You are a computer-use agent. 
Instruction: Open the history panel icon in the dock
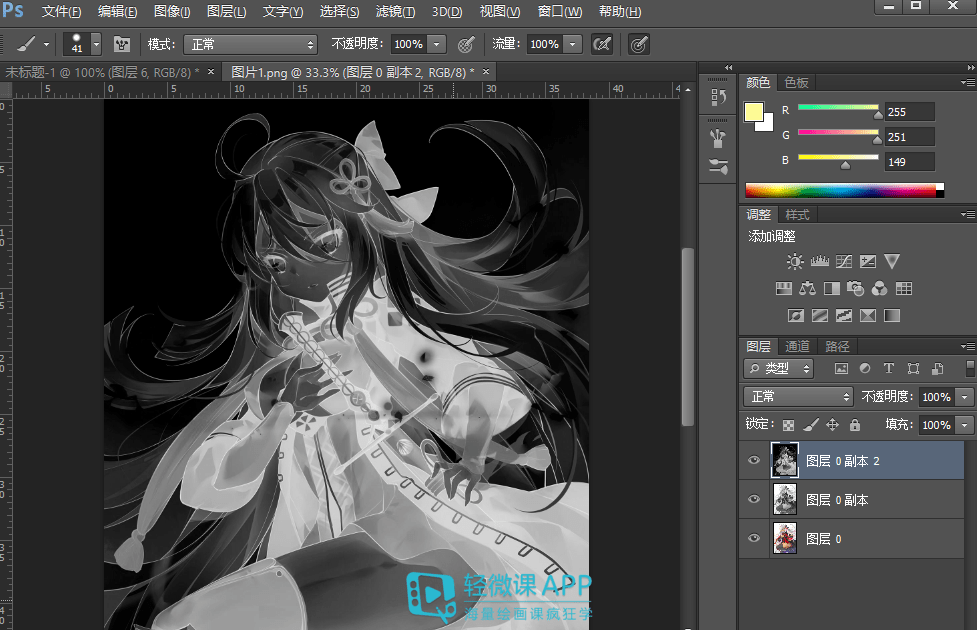(717, 97)
